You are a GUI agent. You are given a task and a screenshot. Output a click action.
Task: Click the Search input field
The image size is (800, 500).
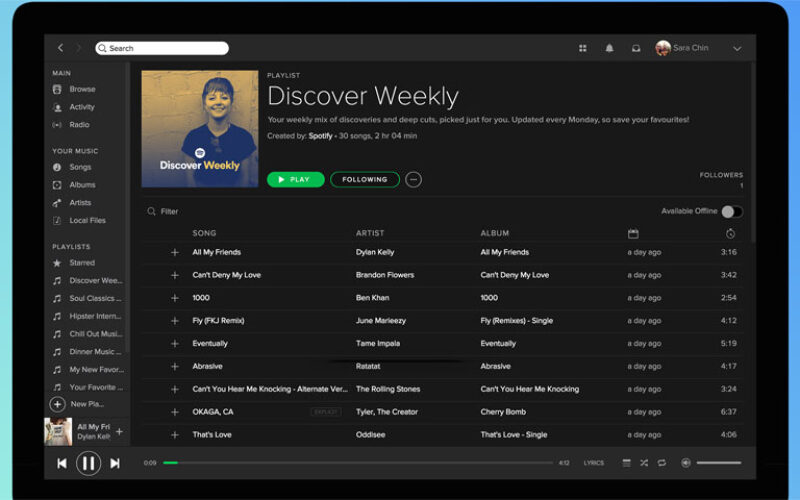[x=165, y=48]
